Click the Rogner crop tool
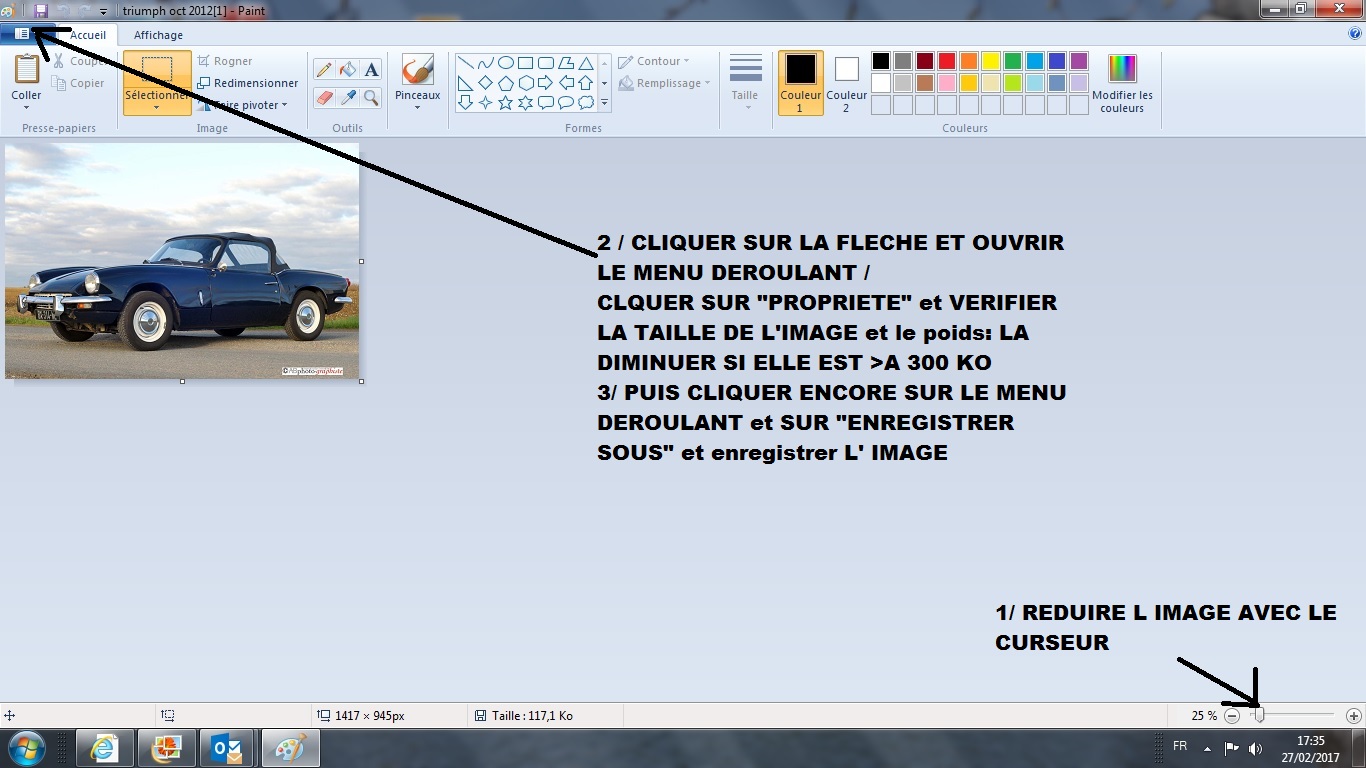Viewport: 1366px width, 768px height. point(225,61)
